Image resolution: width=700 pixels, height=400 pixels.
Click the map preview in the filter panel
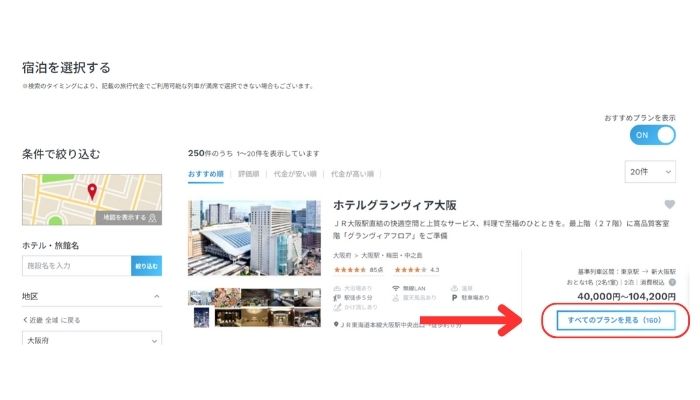pyautogui.click(x=92, y=200)
